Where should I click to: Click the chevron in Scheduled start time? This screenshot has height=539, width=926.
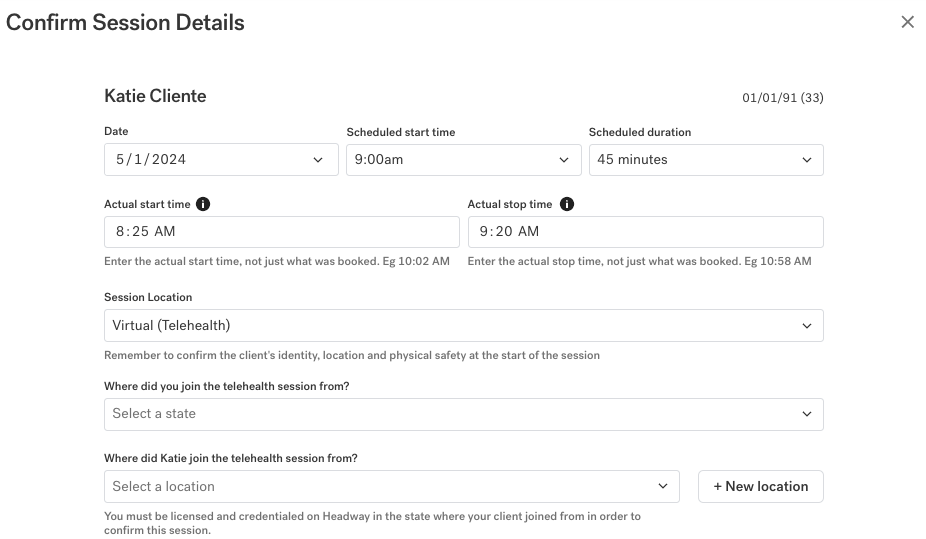pyautogui.click(x=562, y=160)
